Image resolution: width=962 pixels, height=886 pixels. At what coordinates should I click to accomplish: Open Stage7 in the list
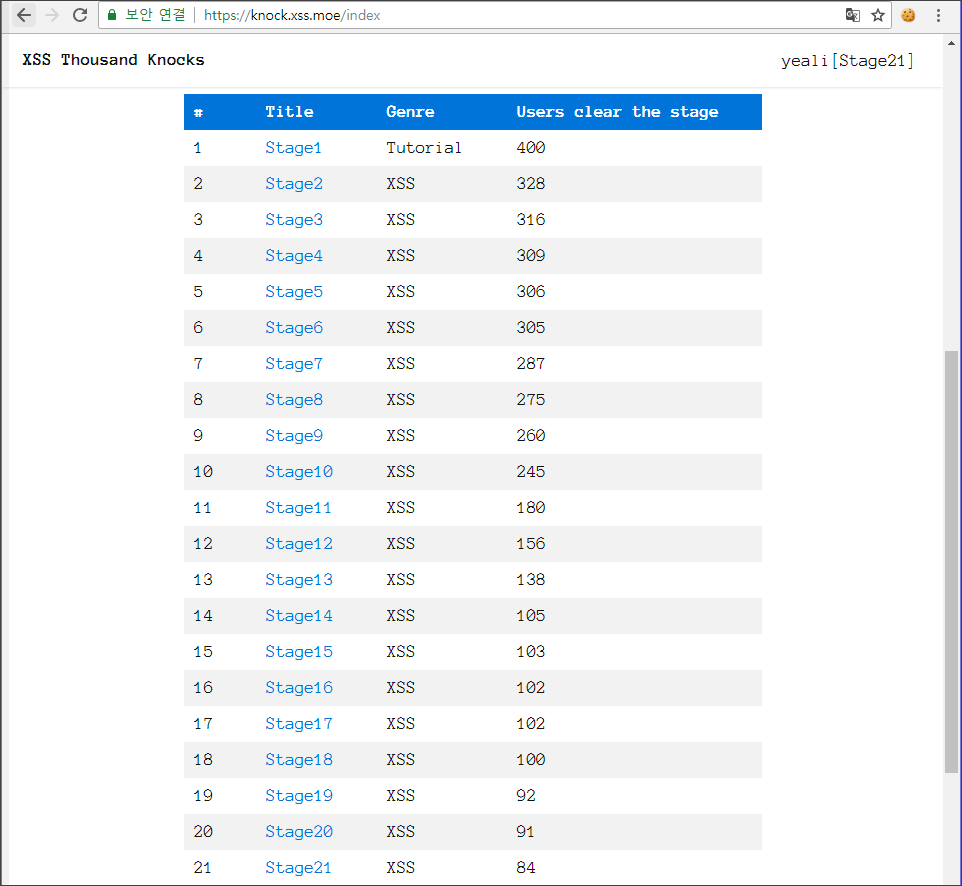(294, 364)
